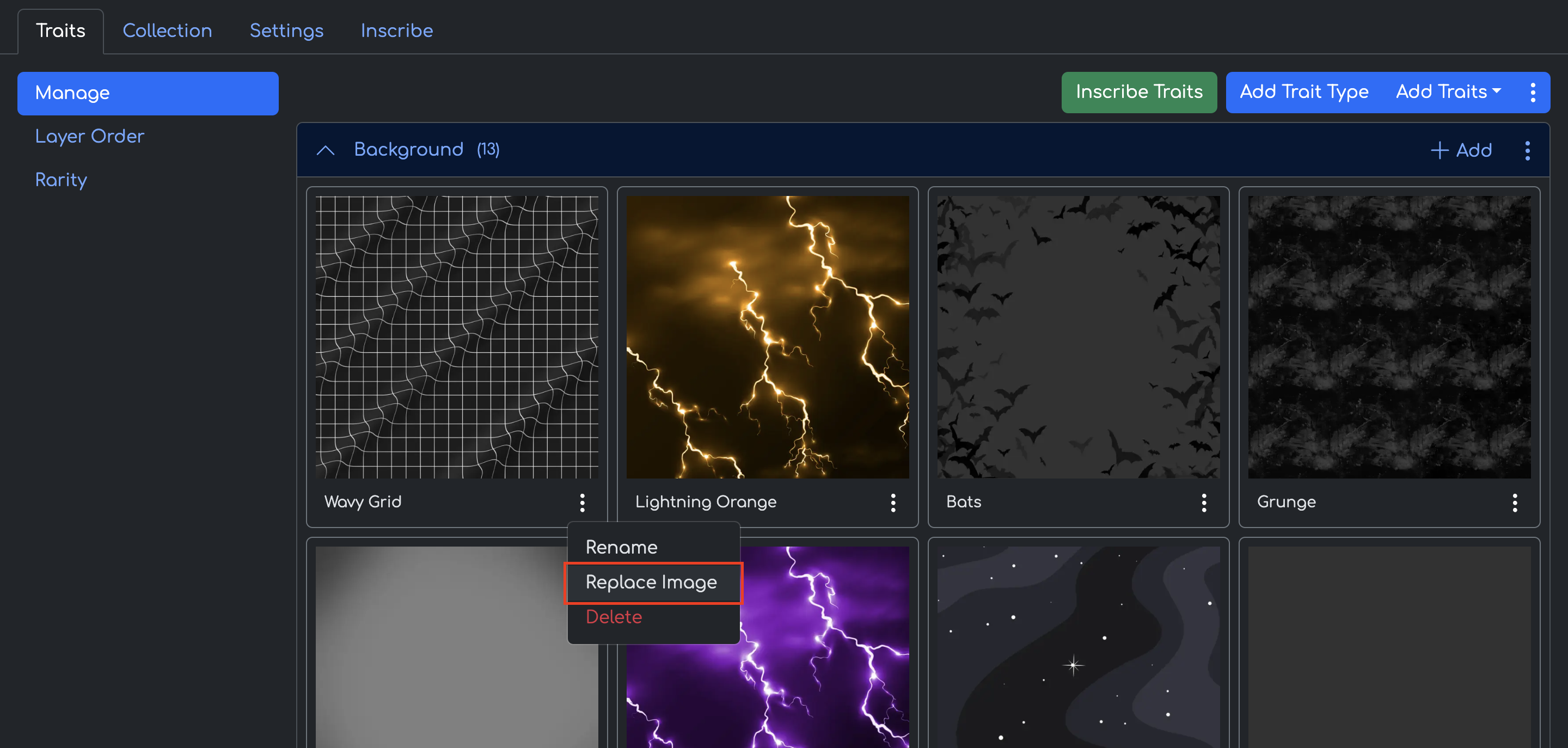Click plus Add in Background header

click(1461, 150)
